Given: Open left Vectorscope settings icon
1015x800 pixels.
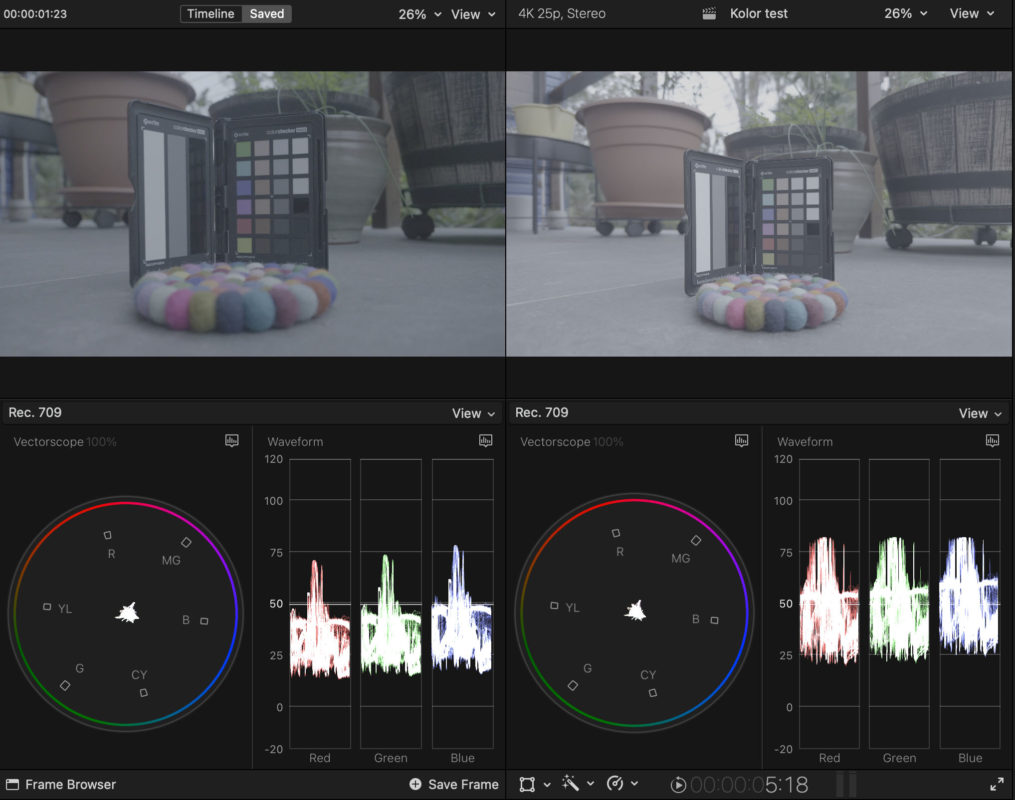Looking at the screenshot, I should click(x=232, y=441).
